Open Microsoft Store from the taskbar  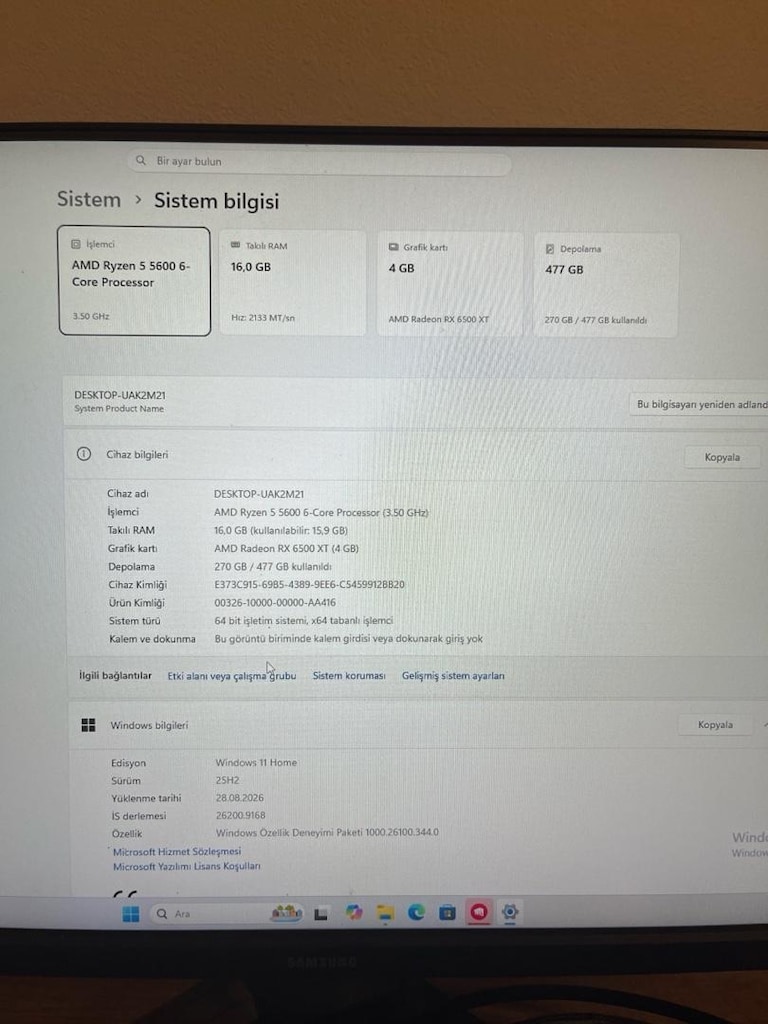[x=447, y=912]
